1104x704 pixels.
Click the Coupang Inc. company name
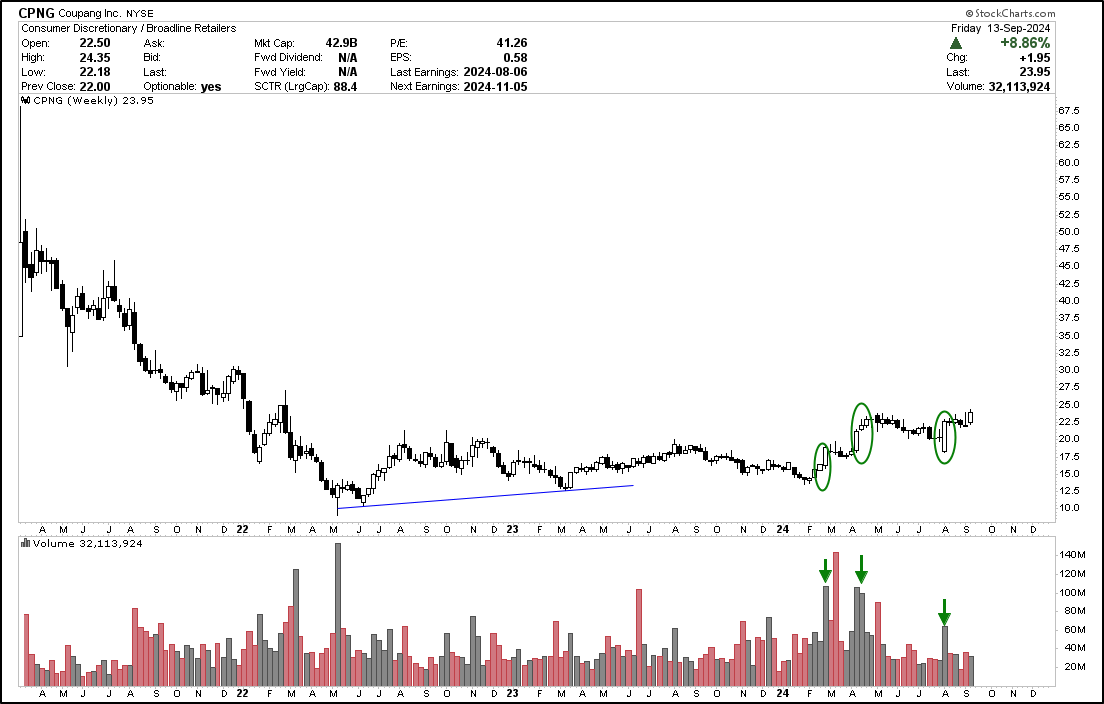pyautogui.click(x=90, y=13)
